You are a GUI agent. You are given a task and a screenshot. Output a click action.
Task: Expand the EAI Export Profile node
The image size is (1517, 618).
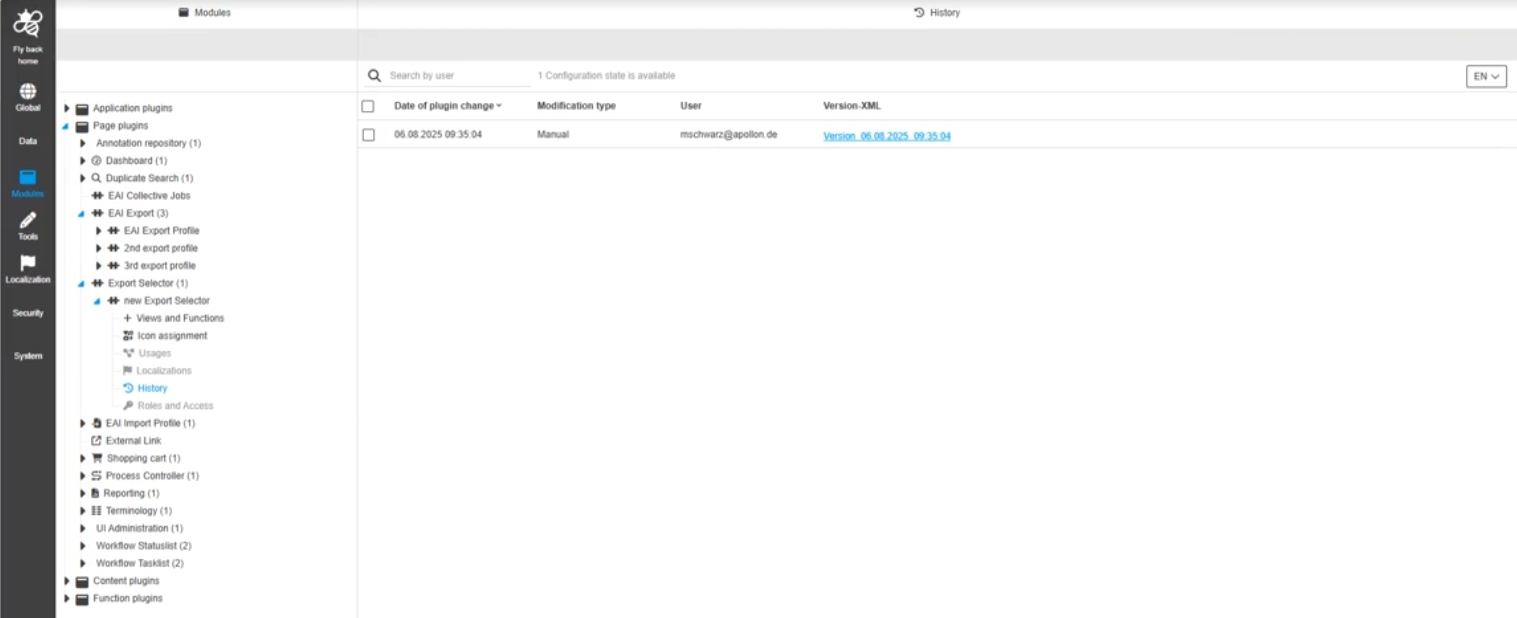(99, 231)
